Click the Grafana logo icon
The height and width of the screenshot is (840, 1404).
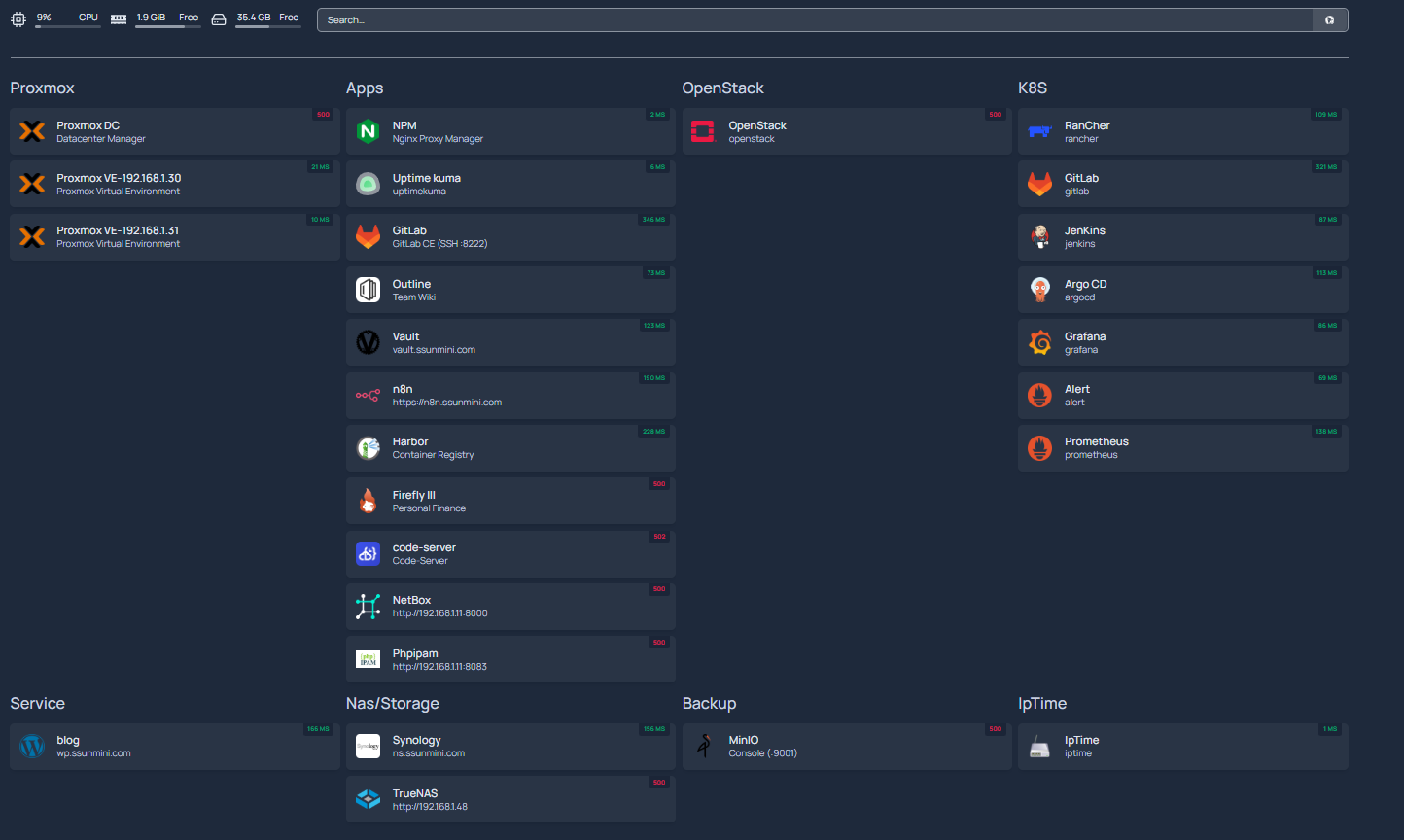click(1039, 342)
